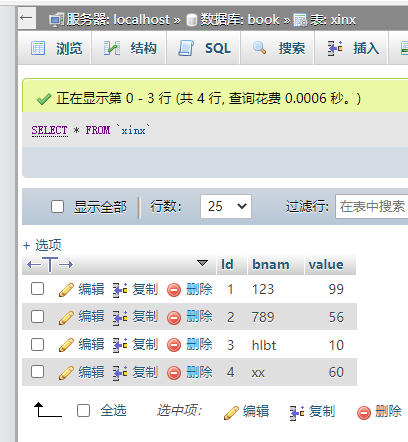Click the SELECT keyword link in query
Viewport: 408px width, 442px height.
(50, 130)
